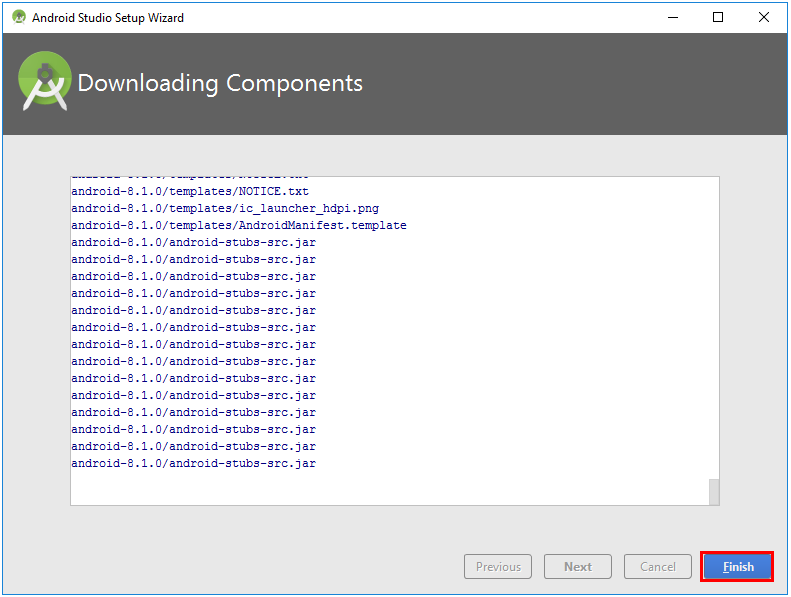Click the Finish button
The height and width of the screenshot is (597, 791).
pos(737,566)
